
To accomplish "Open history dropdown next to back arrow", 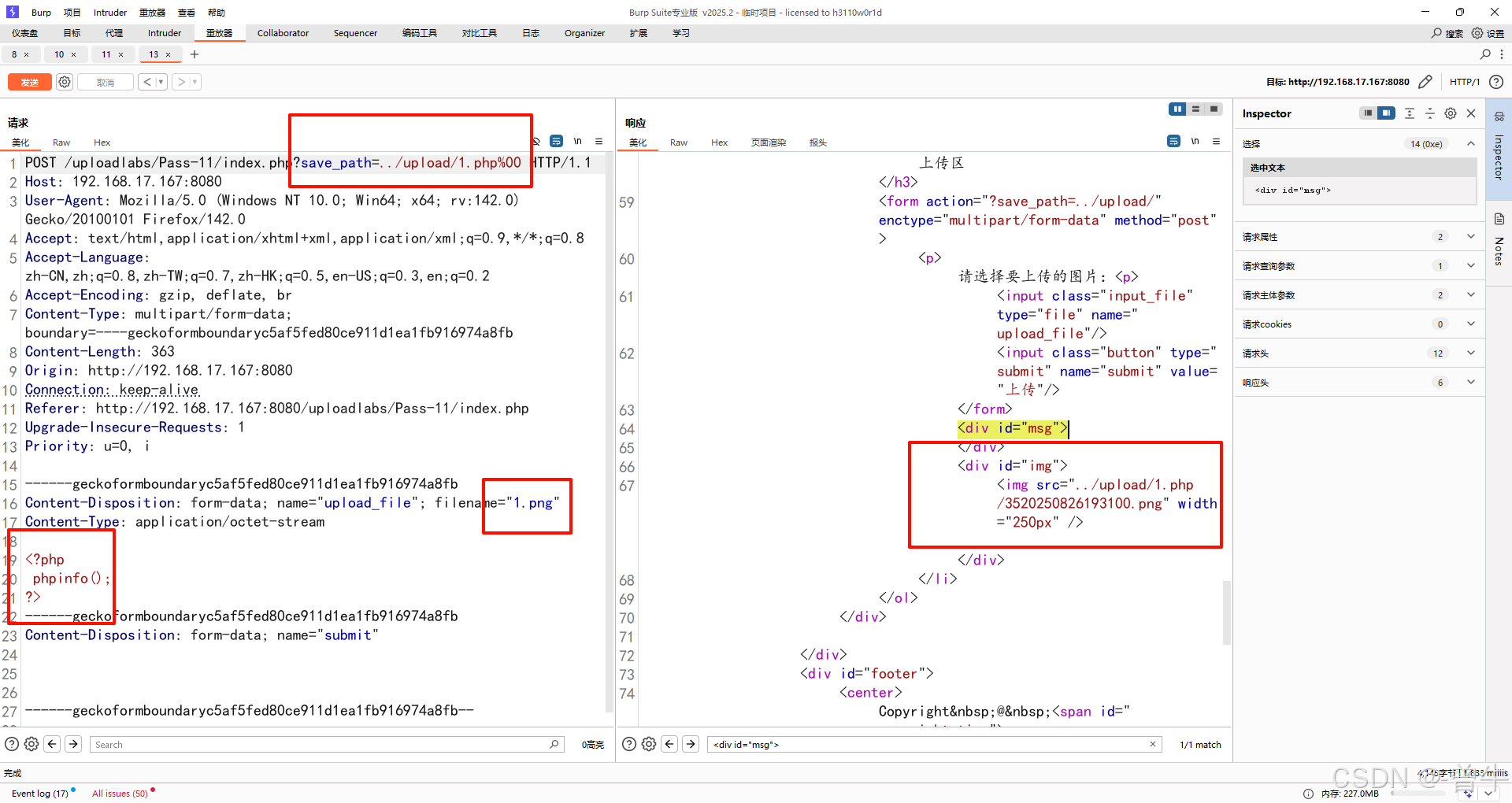I will pos(161,82).
